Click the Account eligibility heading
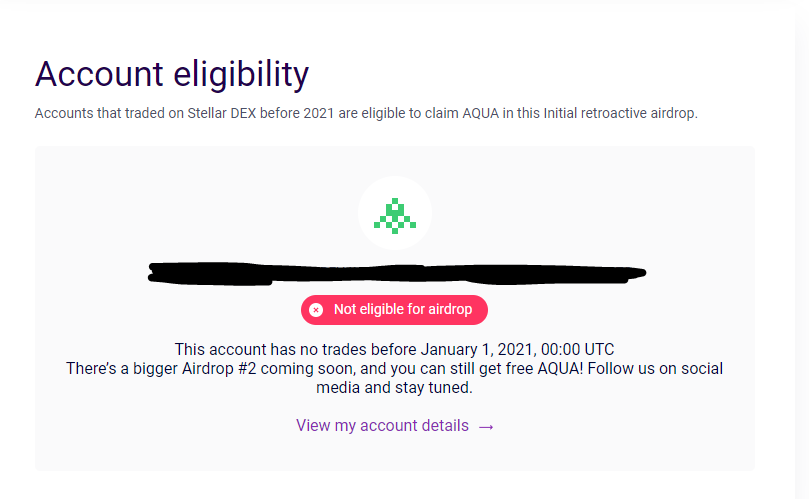The image size is (809, 499). pos(172,74)
